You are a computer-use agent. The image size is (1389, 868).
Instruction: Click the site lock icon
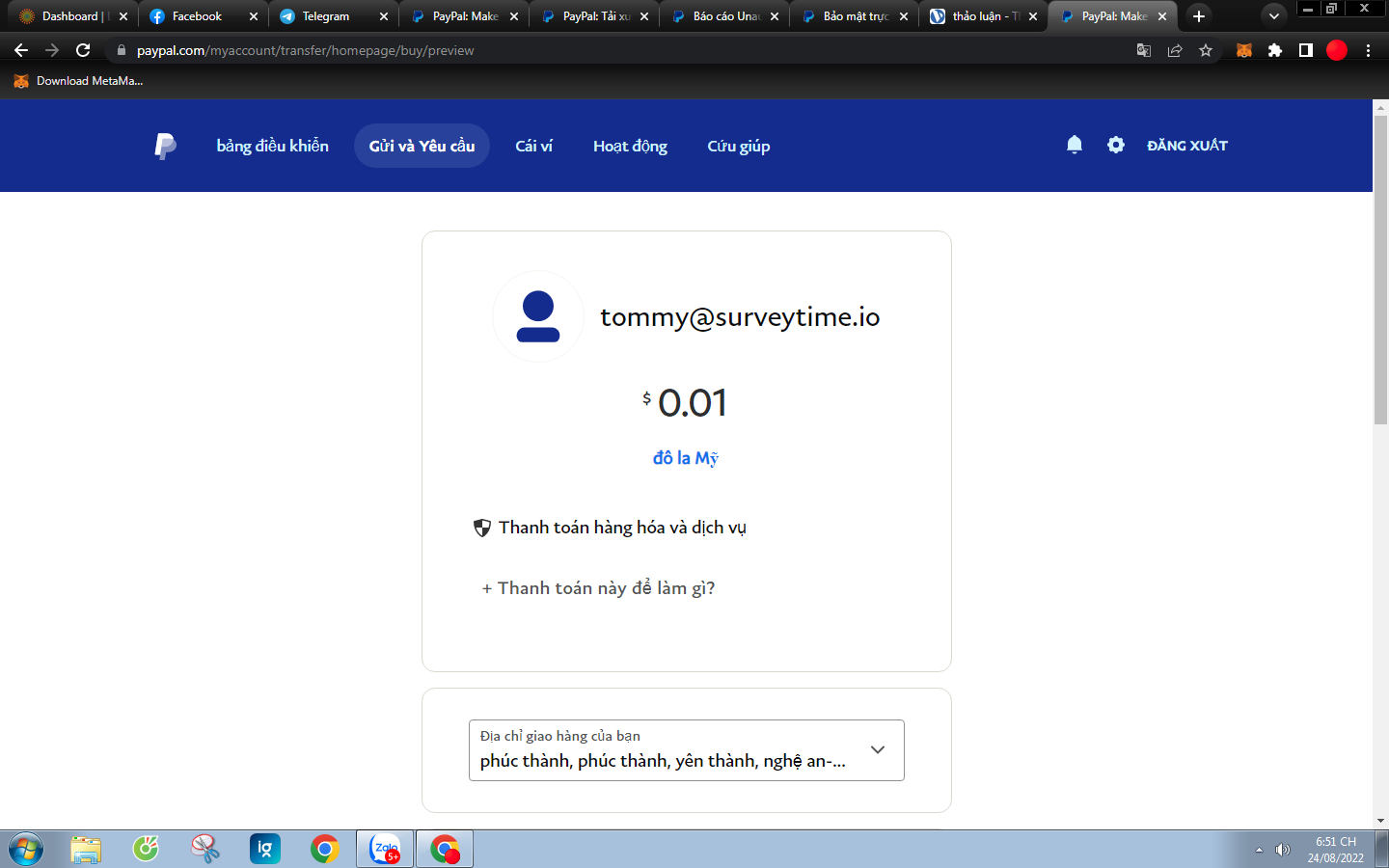[x=121, y=50]
